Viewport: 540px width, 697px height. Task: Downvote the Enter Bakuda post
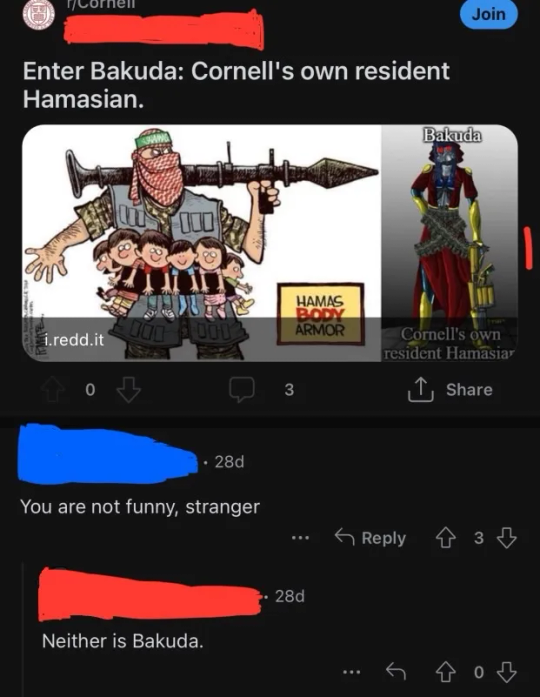click(128, 390)
